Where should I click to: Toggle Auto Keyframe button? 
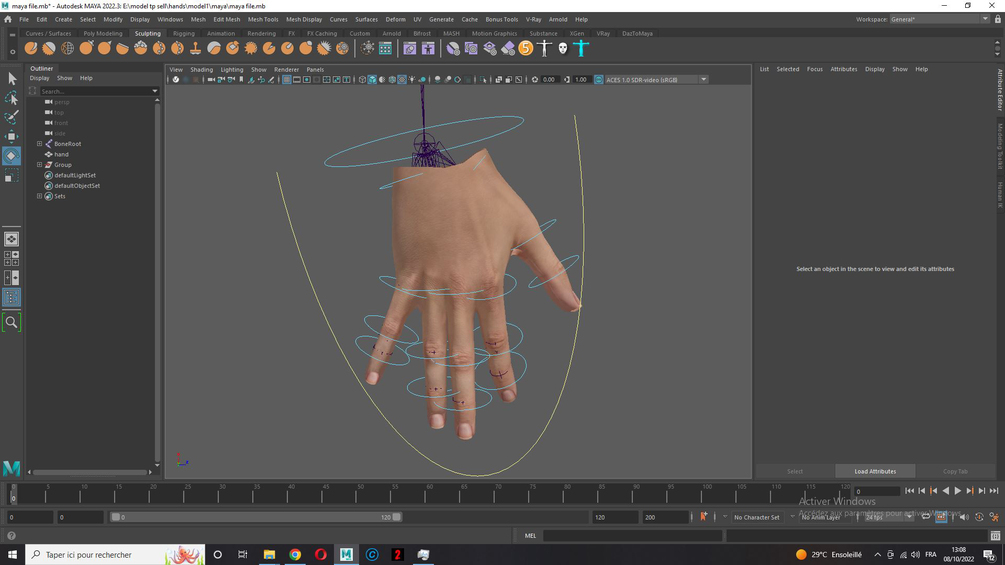pos(704,517)
